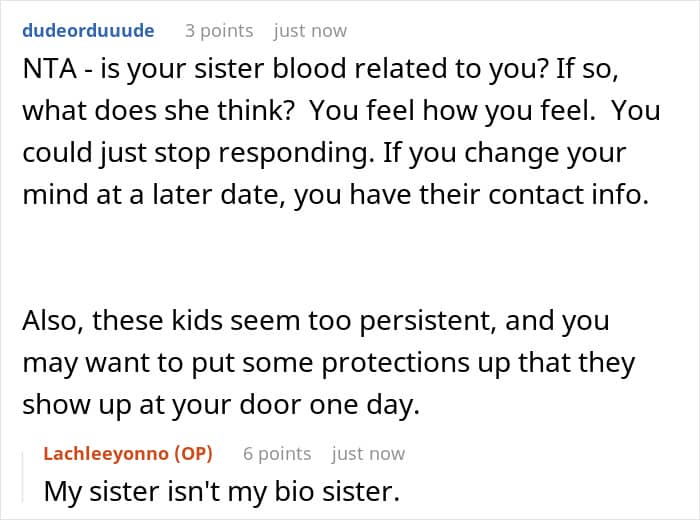This screenshot has width=700, height=520.
Task: Click dudeorduuude's "just now" timestamp
Action: (310, 30)
